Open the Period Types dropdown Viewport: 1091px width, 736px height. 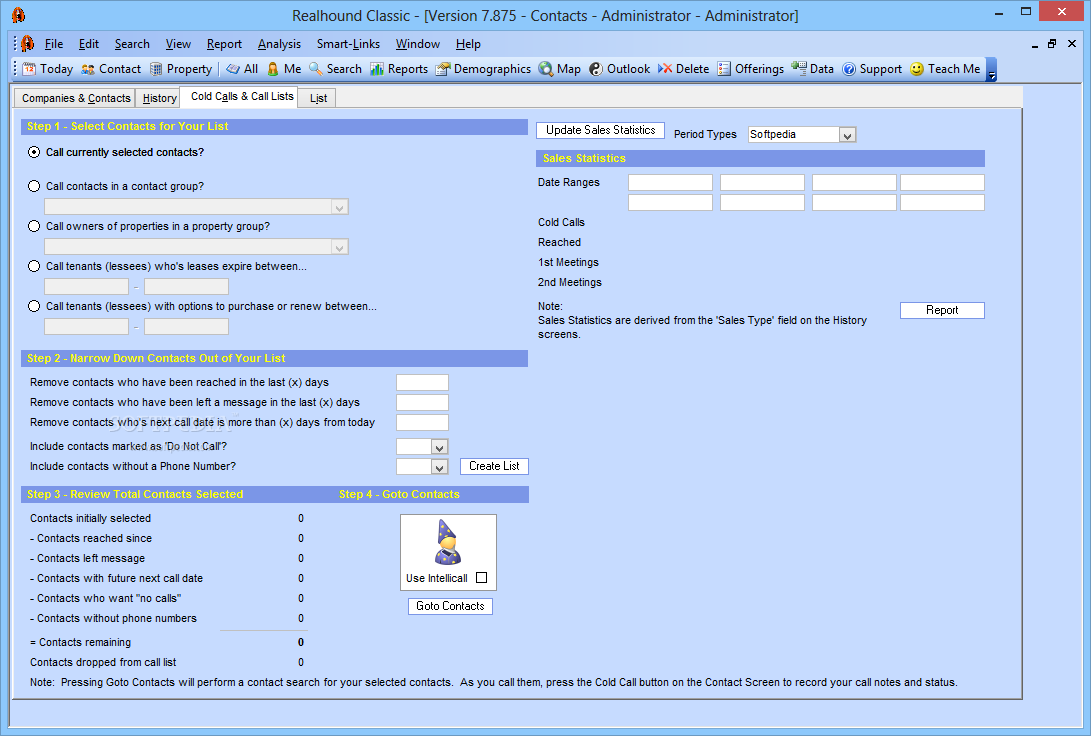(847, 135)
